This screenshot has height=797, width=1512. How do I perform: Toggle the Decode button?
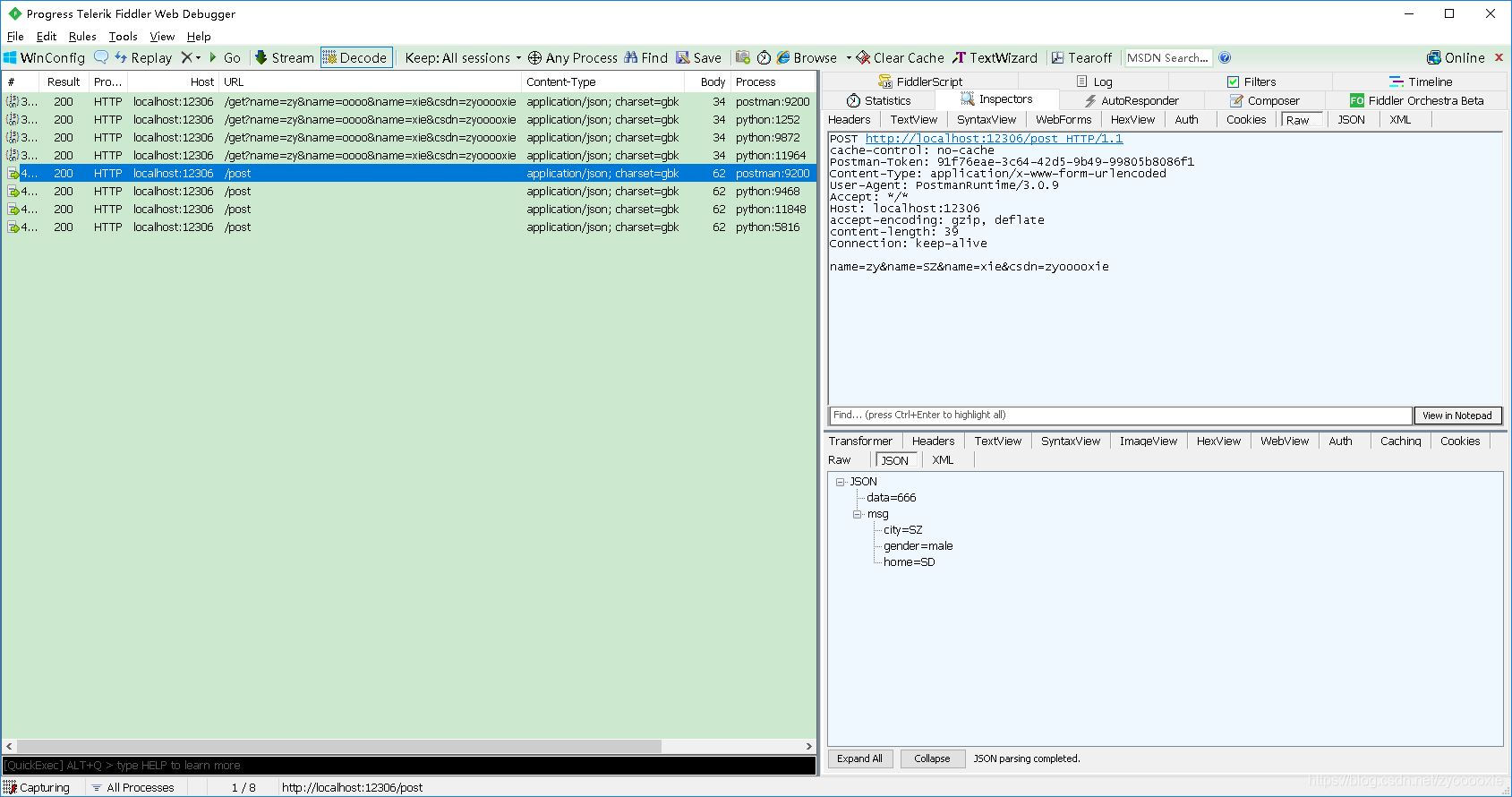pyautogui.click(x=356, y=57)
